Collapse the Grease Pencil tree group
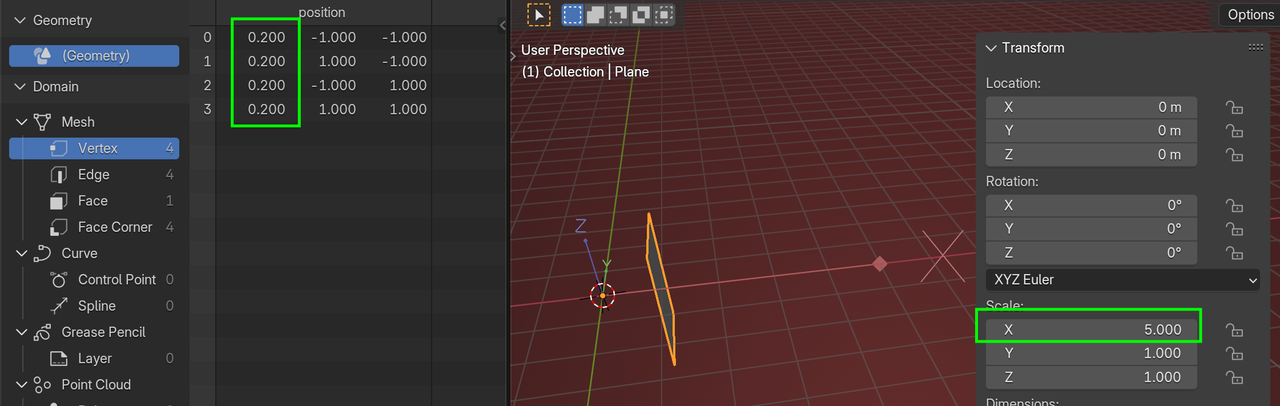1280x406 pixels. coord(22,332)
